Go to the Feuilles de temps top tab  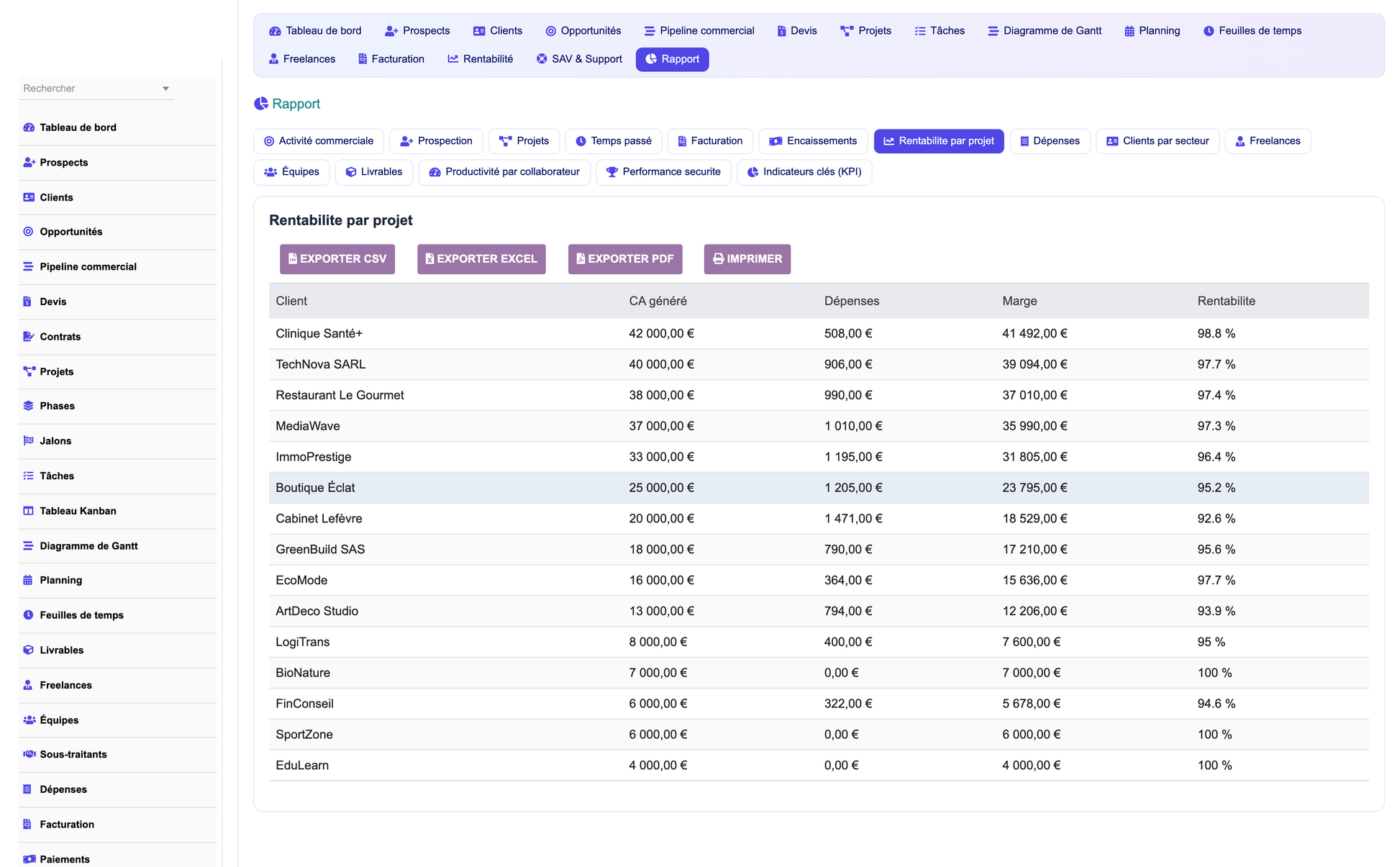pos(1253,31)
